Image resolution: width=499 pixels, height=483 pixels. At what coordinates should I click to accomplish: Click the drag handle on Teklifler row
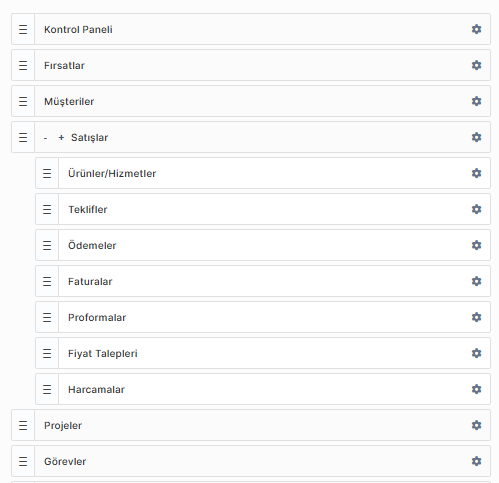point(47,209)
